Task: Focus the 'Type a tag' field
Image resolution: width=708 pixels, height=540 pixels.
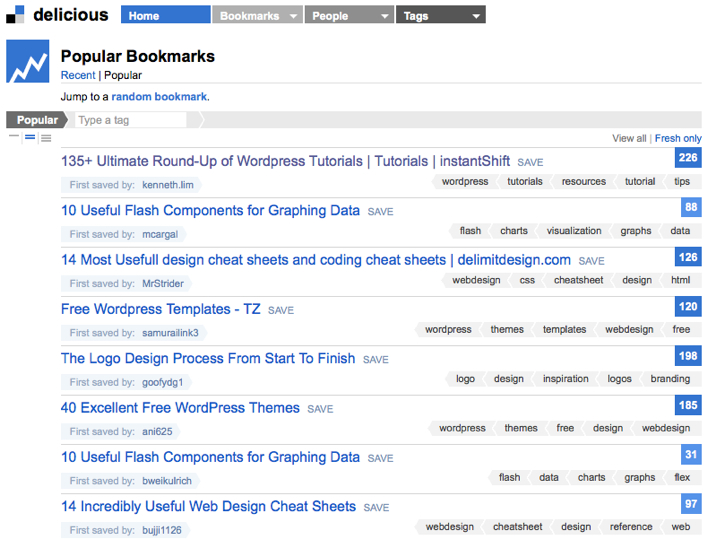Action: point(130,120)
